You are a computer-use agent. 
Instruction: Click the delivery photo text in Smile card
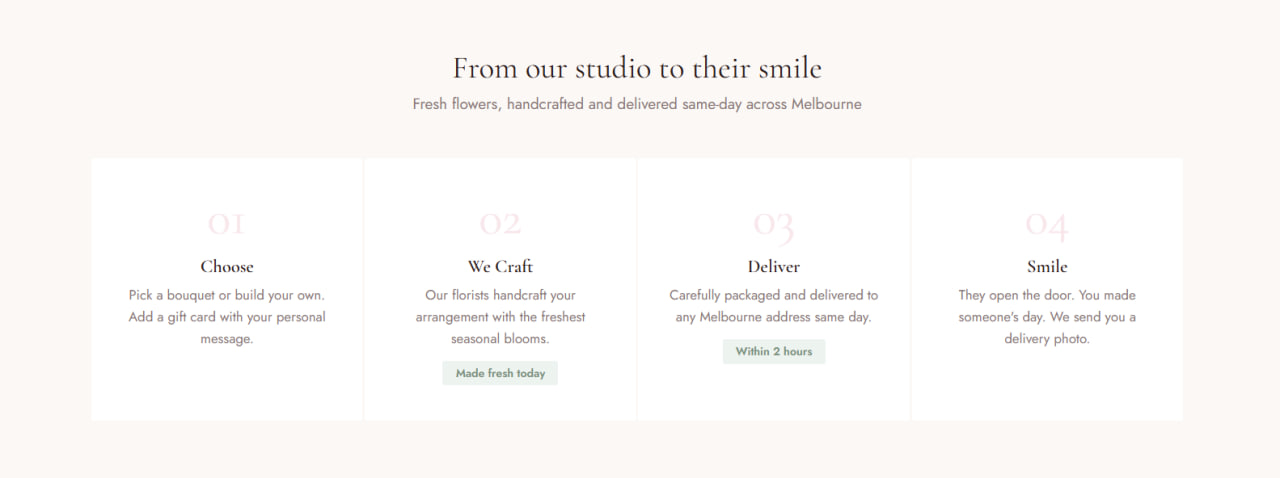point(1047,339)
